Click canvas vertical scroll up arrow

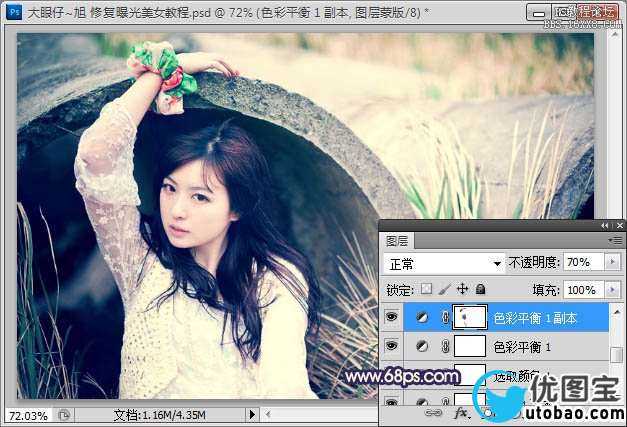click(615, 36)
